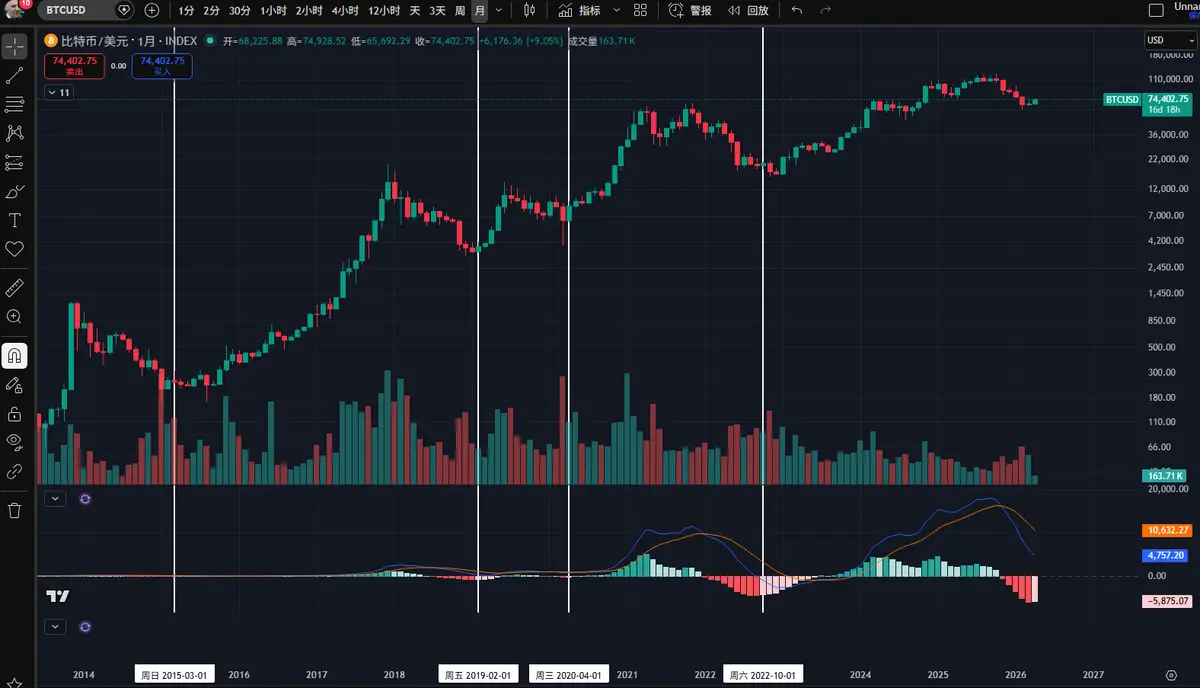Click the 2020-04-01 date label on the time axis
Image resolution: width=1200 pixels, height=688 pixels.
[568, 675]
